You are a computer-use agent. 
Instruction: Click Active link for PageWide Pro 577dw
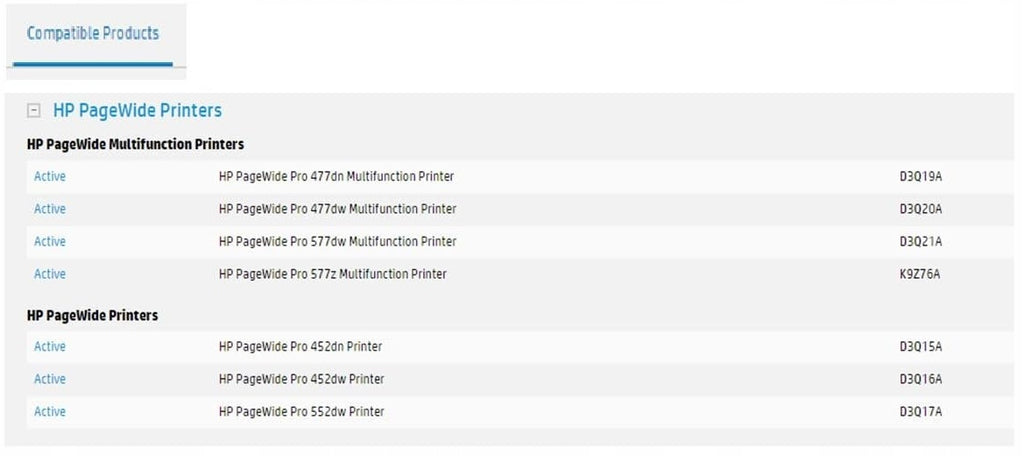pos(50,242)
